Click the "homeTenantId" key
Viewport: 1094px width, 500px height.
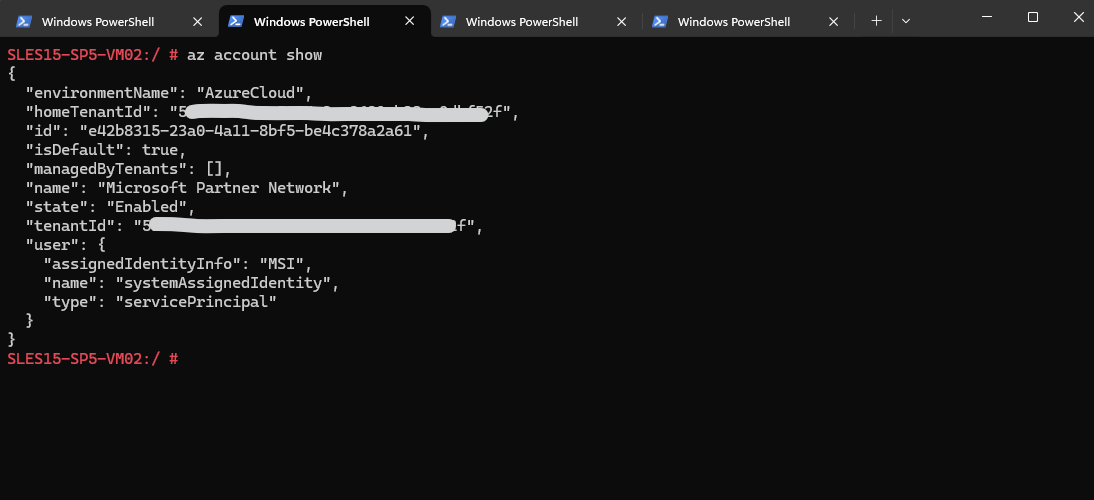pyautogui.click(x=89, y=112)
